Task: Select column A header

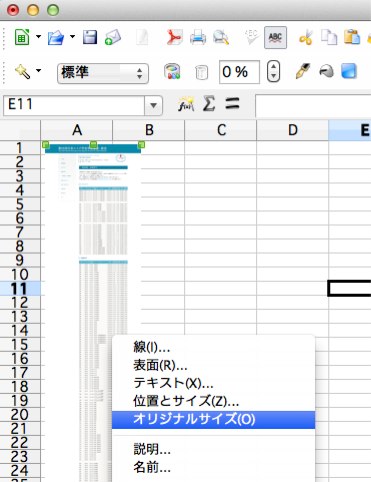Action: pyautogui.click(x=77, y=130)
